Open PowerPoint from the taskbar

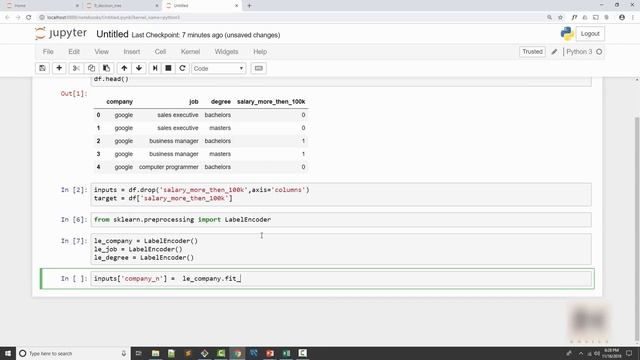(x=270, y=353)
